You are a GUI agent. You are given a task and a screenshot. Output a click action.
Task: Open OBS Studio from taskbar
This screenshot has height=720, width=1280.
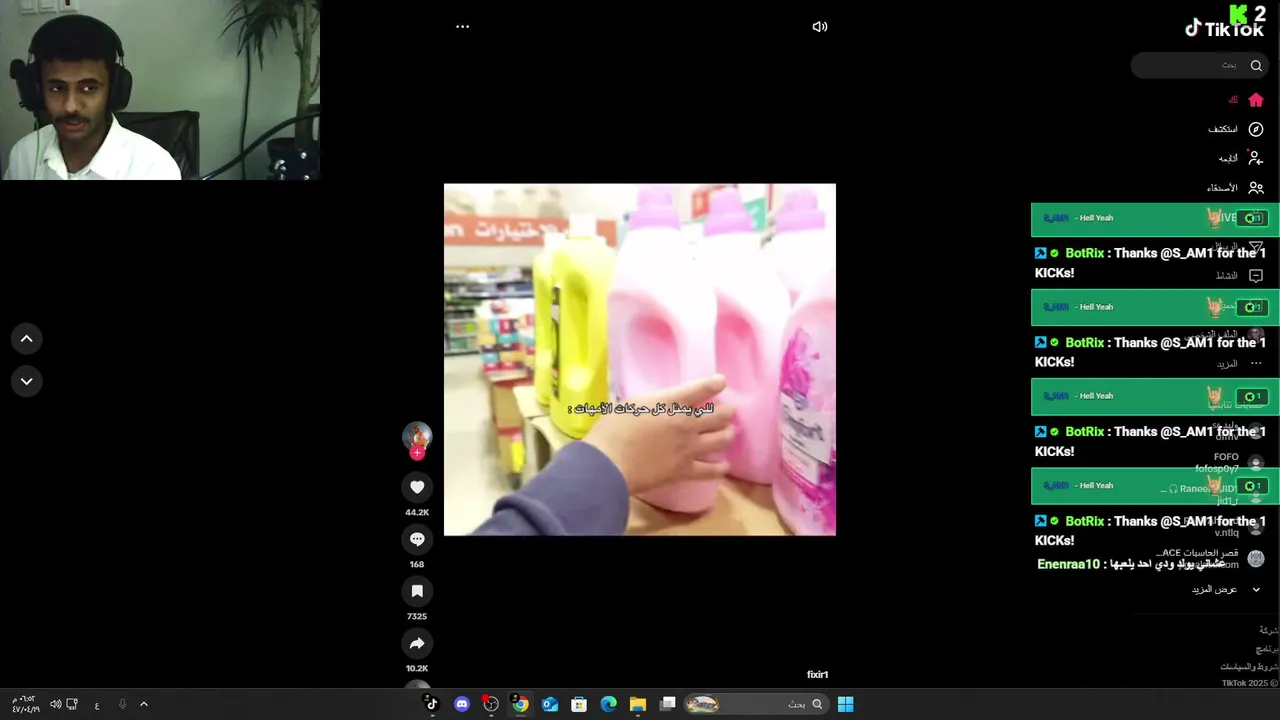[x=491, y=704]
